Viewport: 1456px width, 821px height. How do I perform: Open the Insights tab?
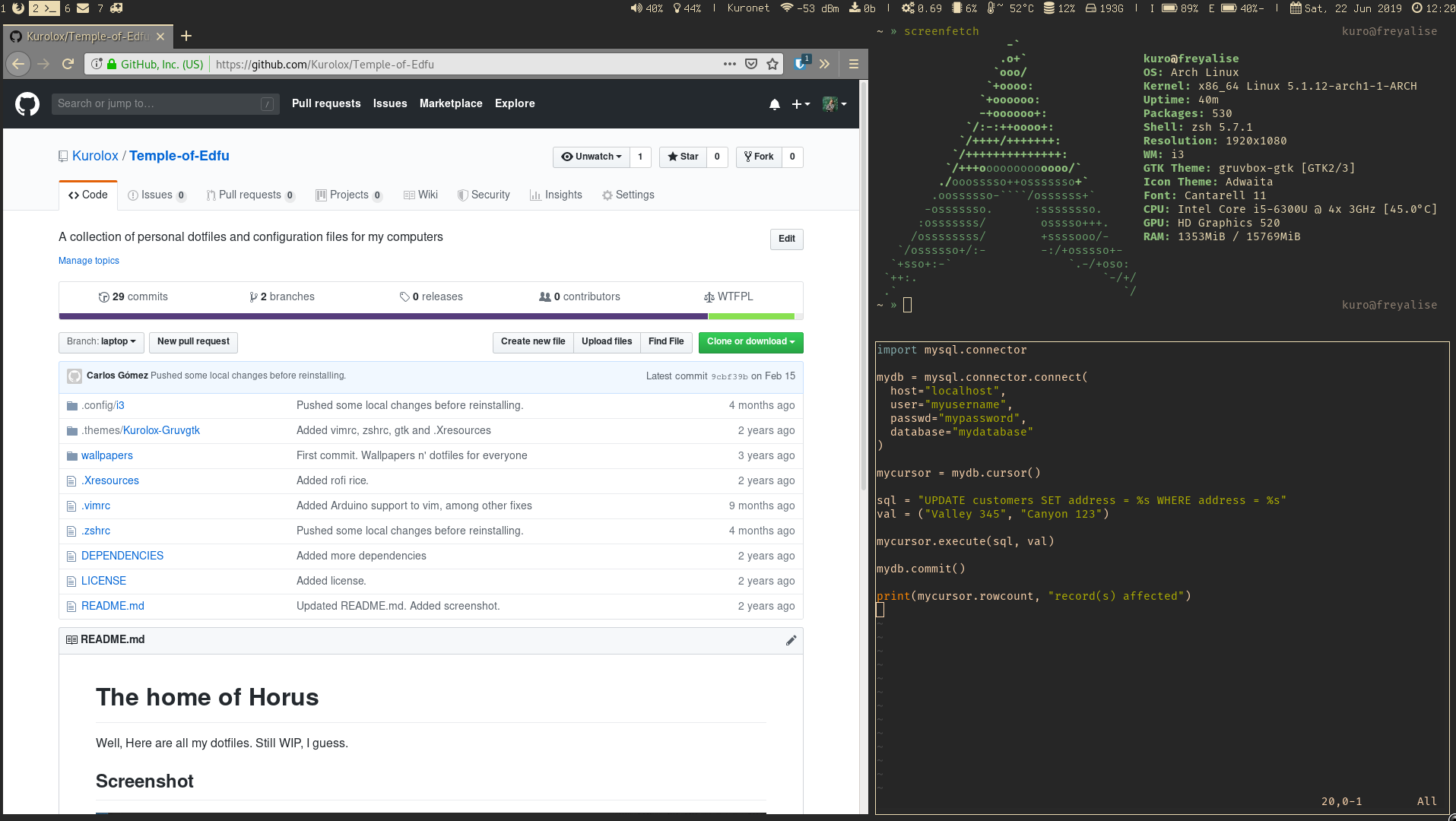tap(556, 195)
